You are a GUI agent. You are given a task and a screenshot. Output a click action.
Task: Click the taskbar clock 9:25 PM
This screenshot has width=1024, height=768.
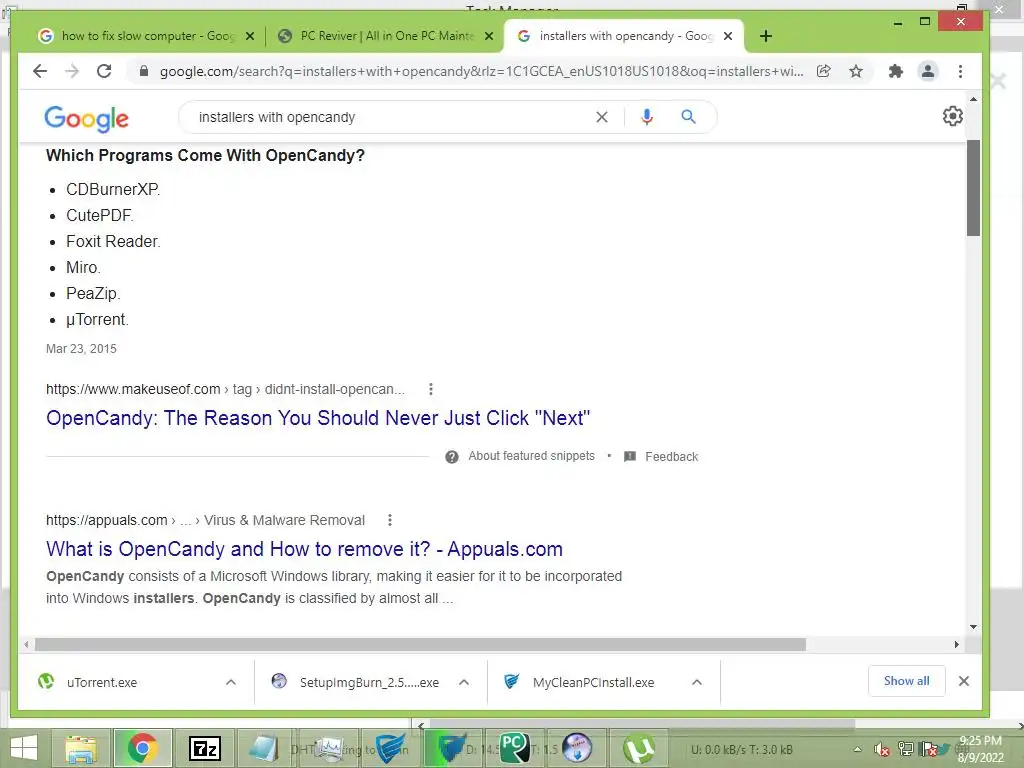tap(980, 741)
